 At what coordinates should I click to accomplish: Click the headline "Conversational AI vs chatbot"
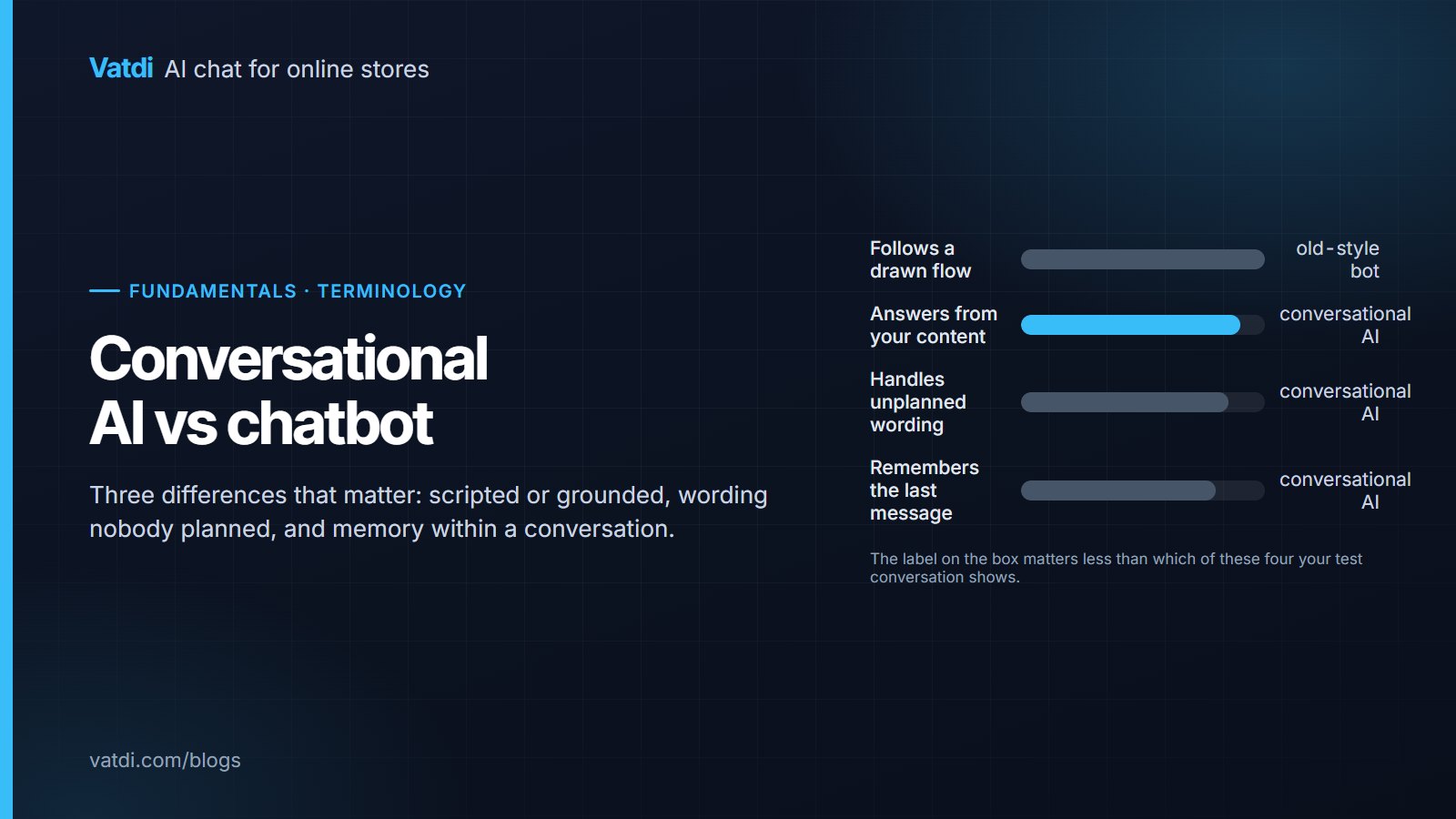tap(288, 390)
